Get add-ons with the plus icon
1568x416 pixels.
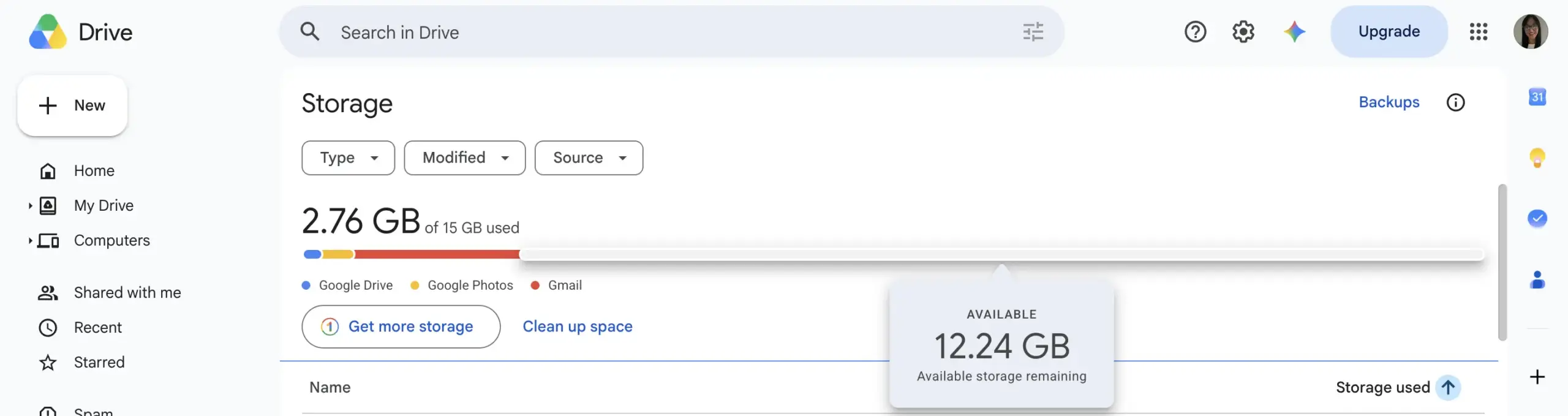tap(1537, 377)
